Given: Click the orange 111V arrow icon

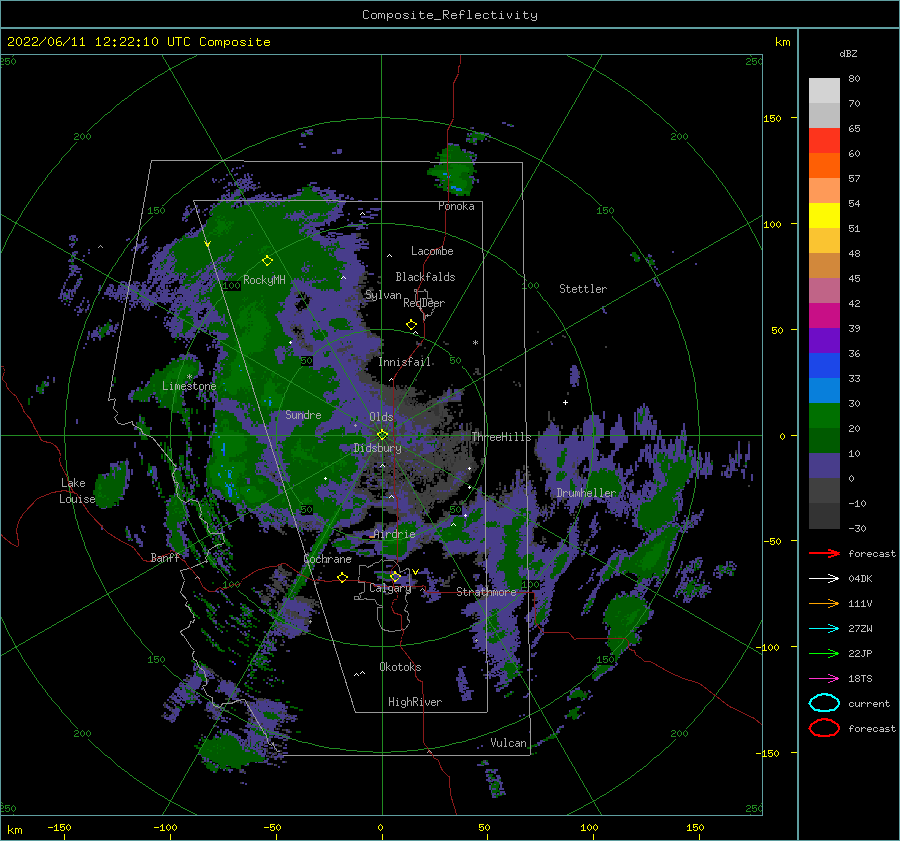Looking at the screenshot, I should (x=824, y=603).
